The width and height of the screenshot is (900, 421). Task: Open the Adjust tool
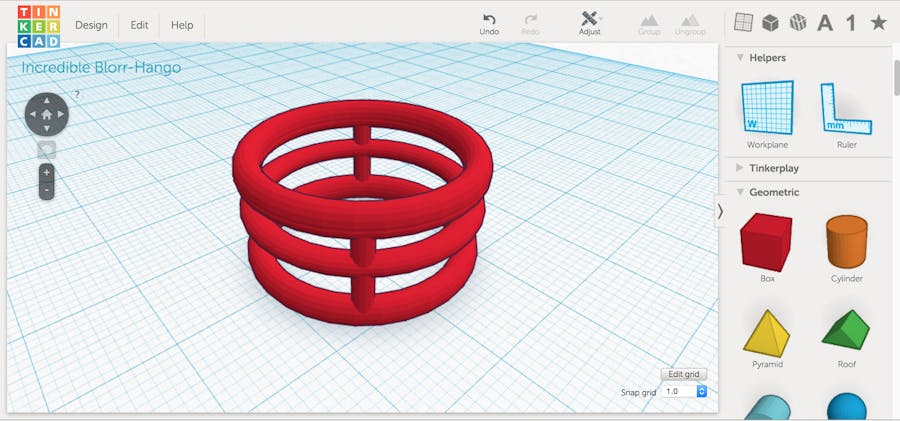[x=589, y=24]
